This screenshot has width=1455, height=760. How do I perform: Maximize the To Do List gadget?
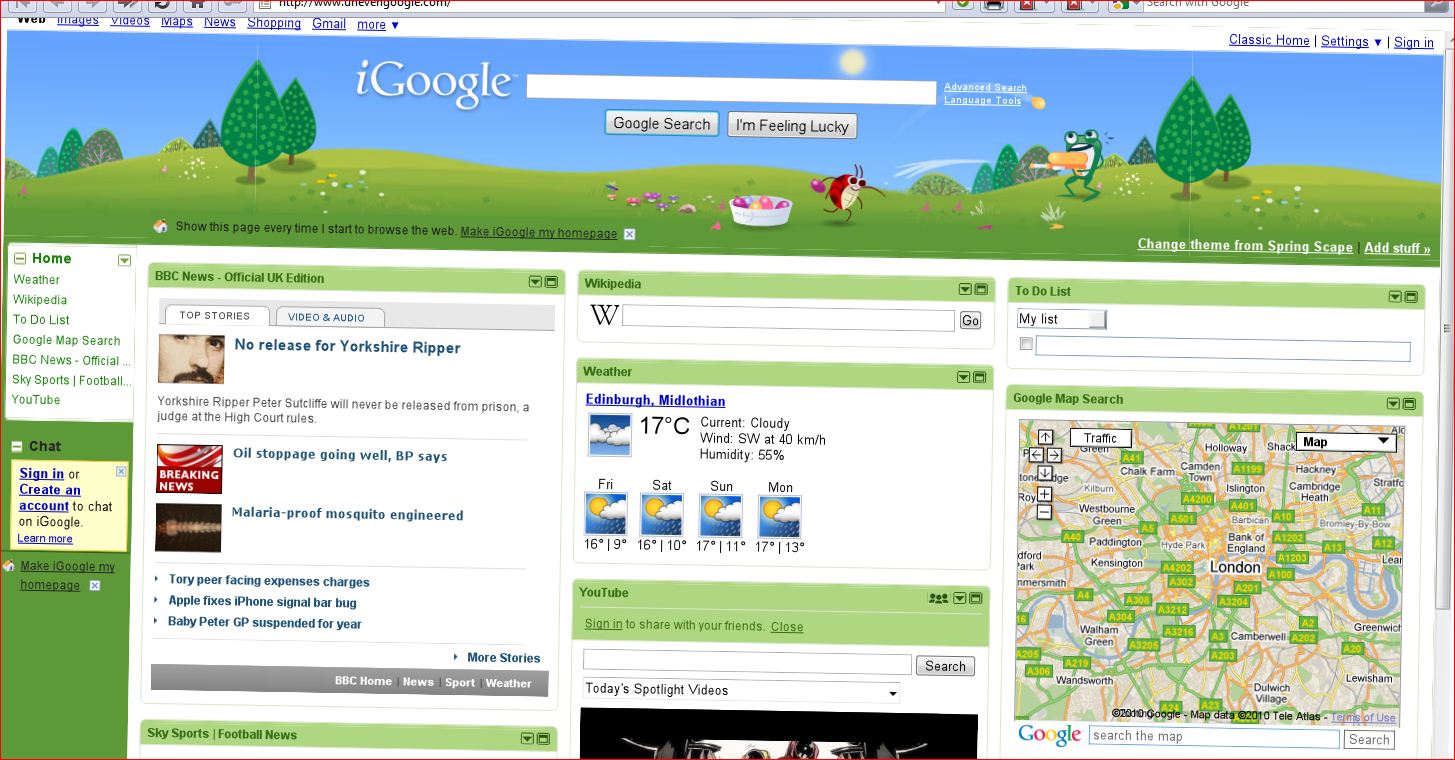coord(1411,297)
